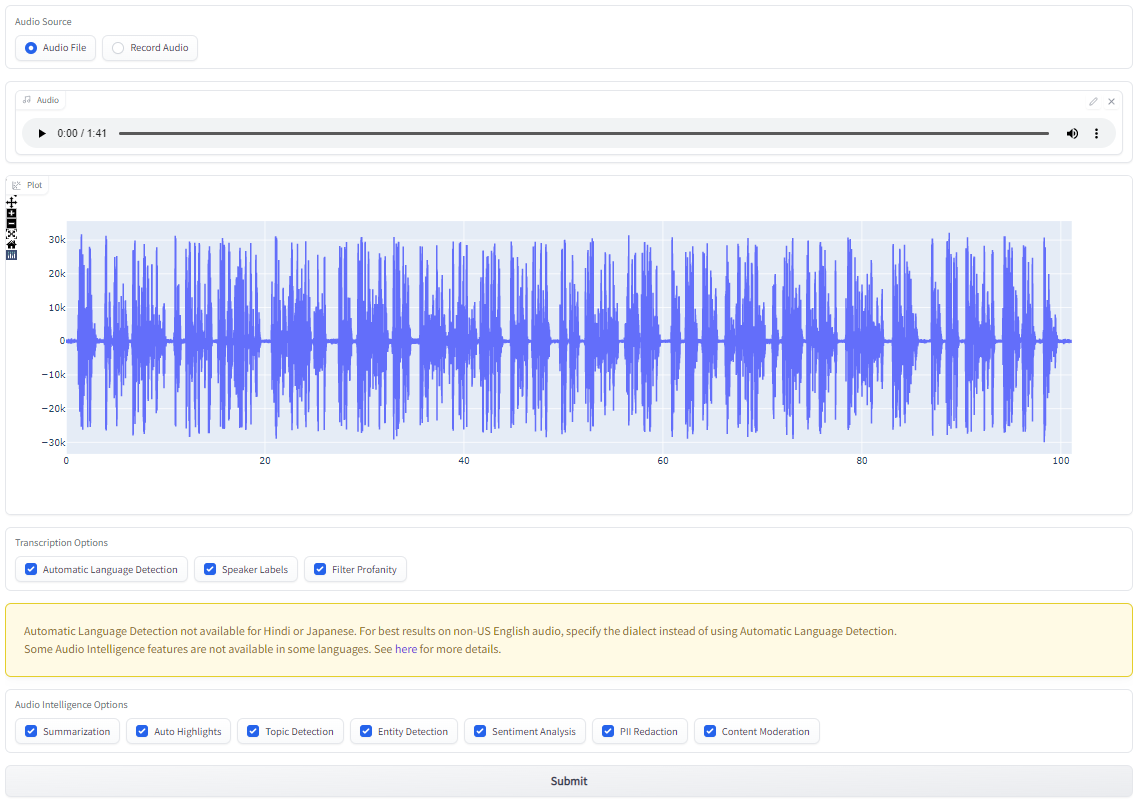Click the '30k' y-axis label

(57, 240)
